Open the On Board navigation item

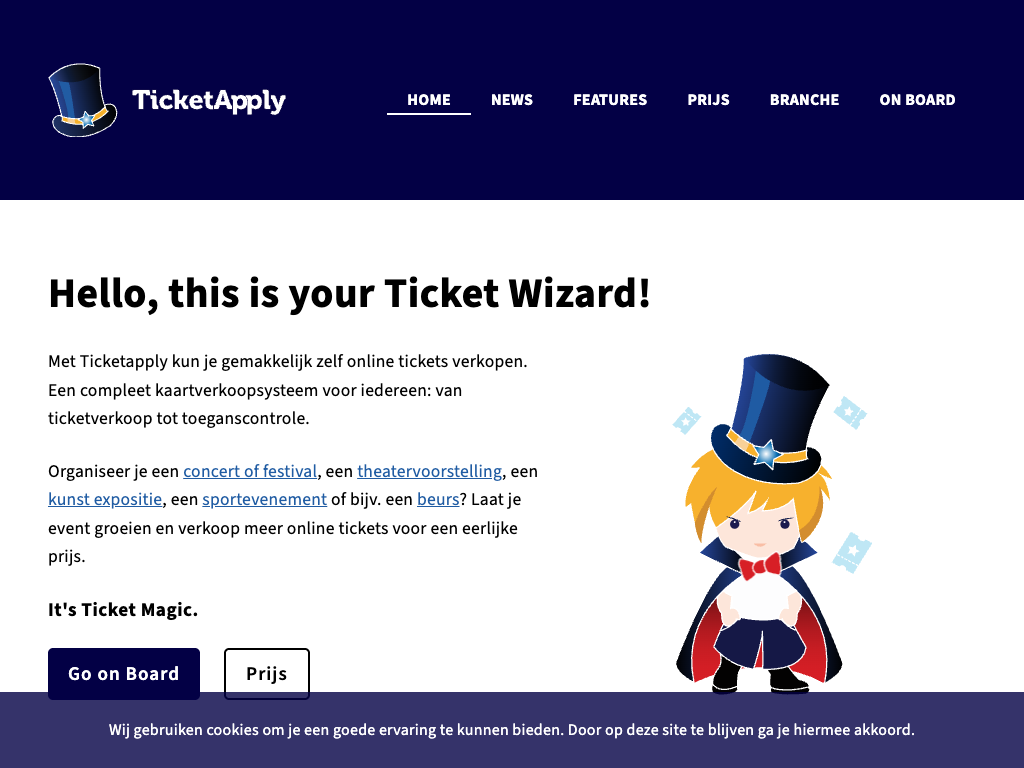pyautogui.click(x=917, y=100)
